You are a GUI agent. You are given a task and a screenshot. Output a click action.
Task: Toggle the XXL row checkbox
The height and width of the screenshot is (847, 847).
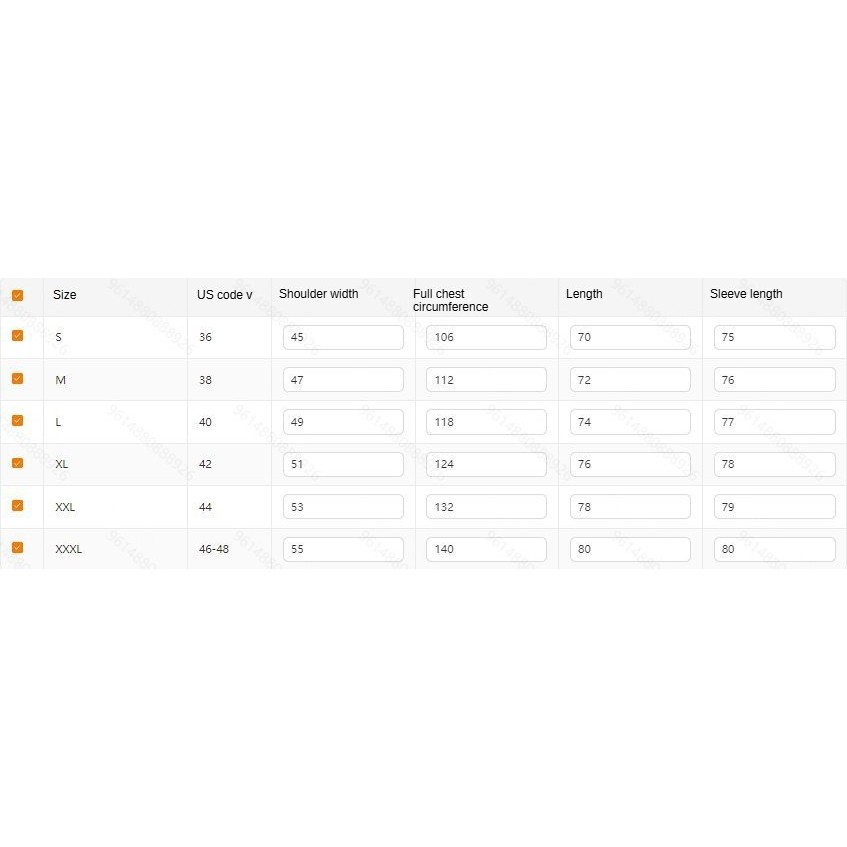17,505
